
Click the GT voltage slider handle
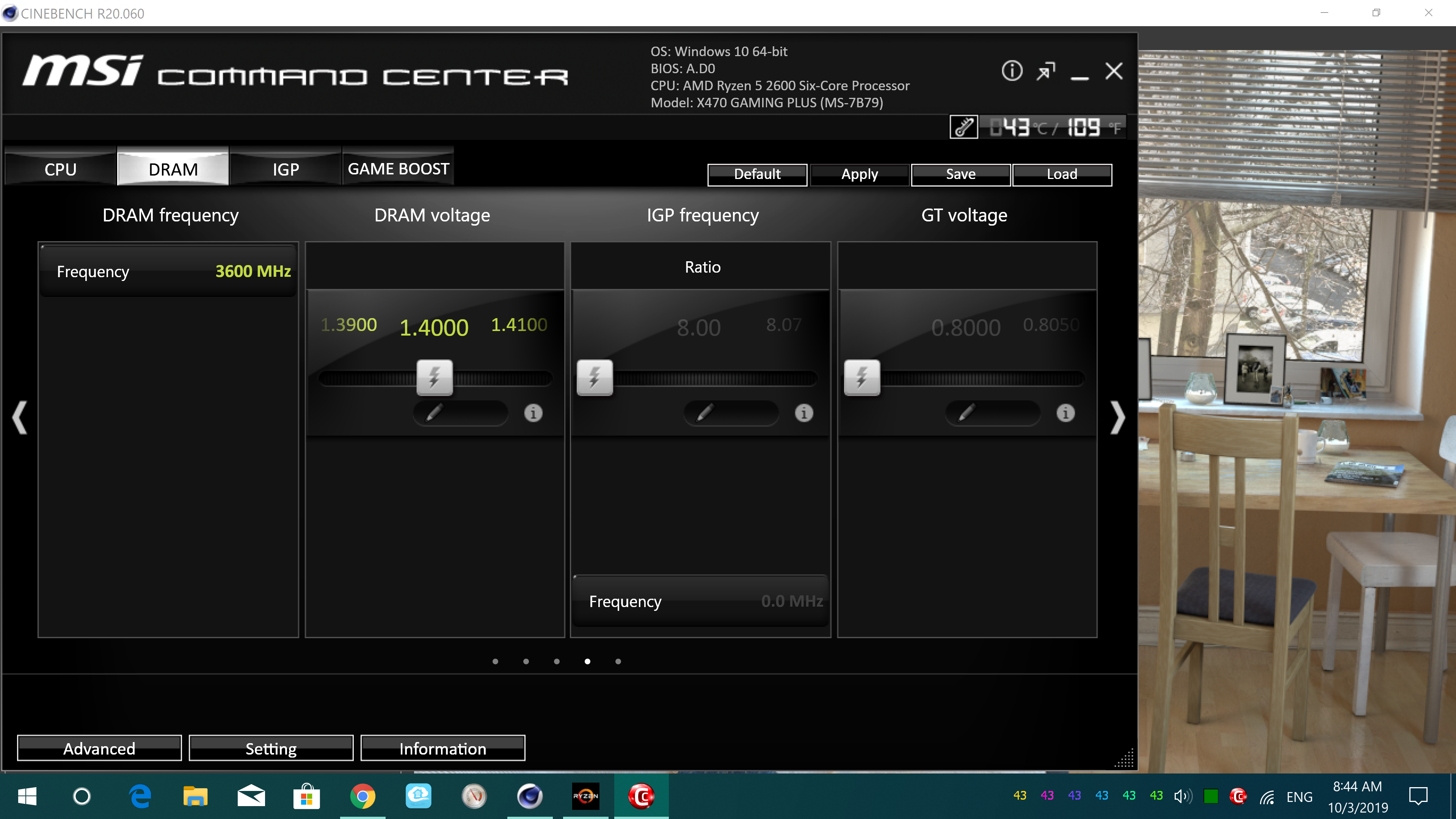pos(861,377)
